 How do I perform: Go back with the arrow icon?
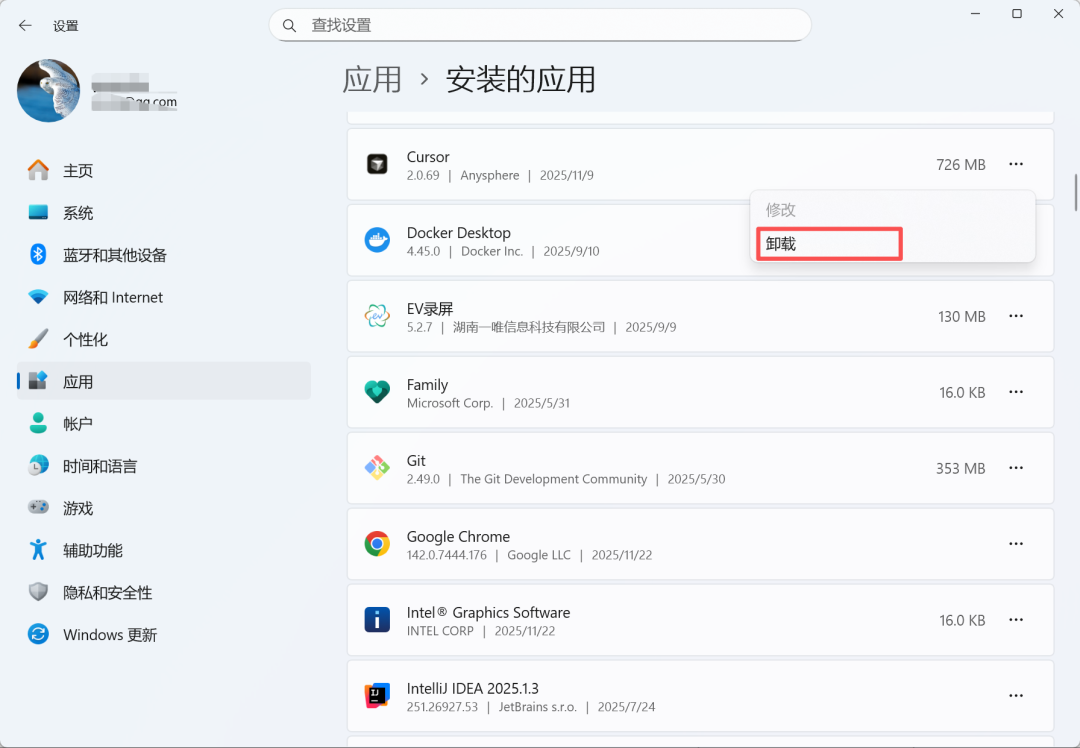click(25, 25)
